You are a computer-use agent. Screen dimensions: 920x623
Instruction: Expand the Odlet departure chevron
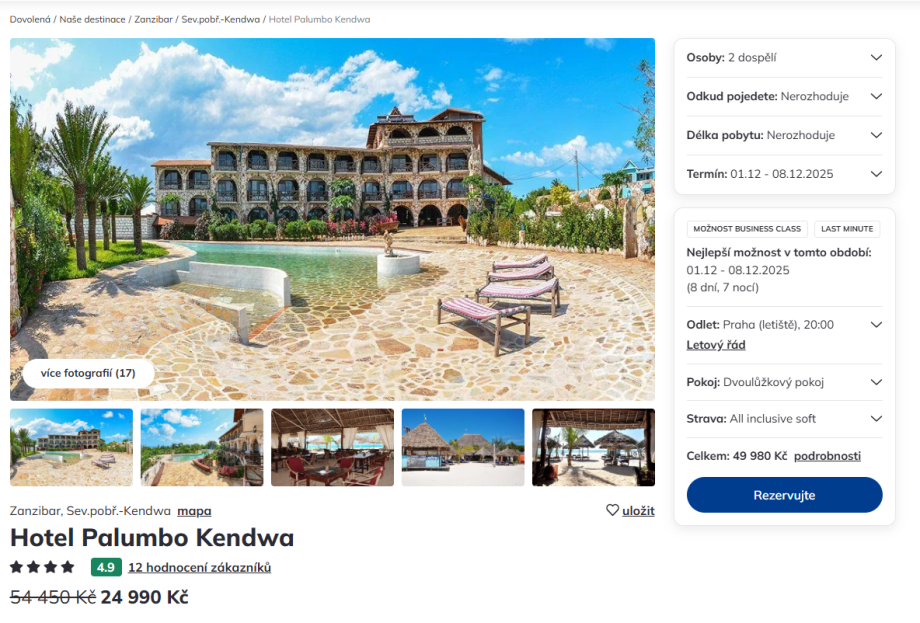click(876, 324)
